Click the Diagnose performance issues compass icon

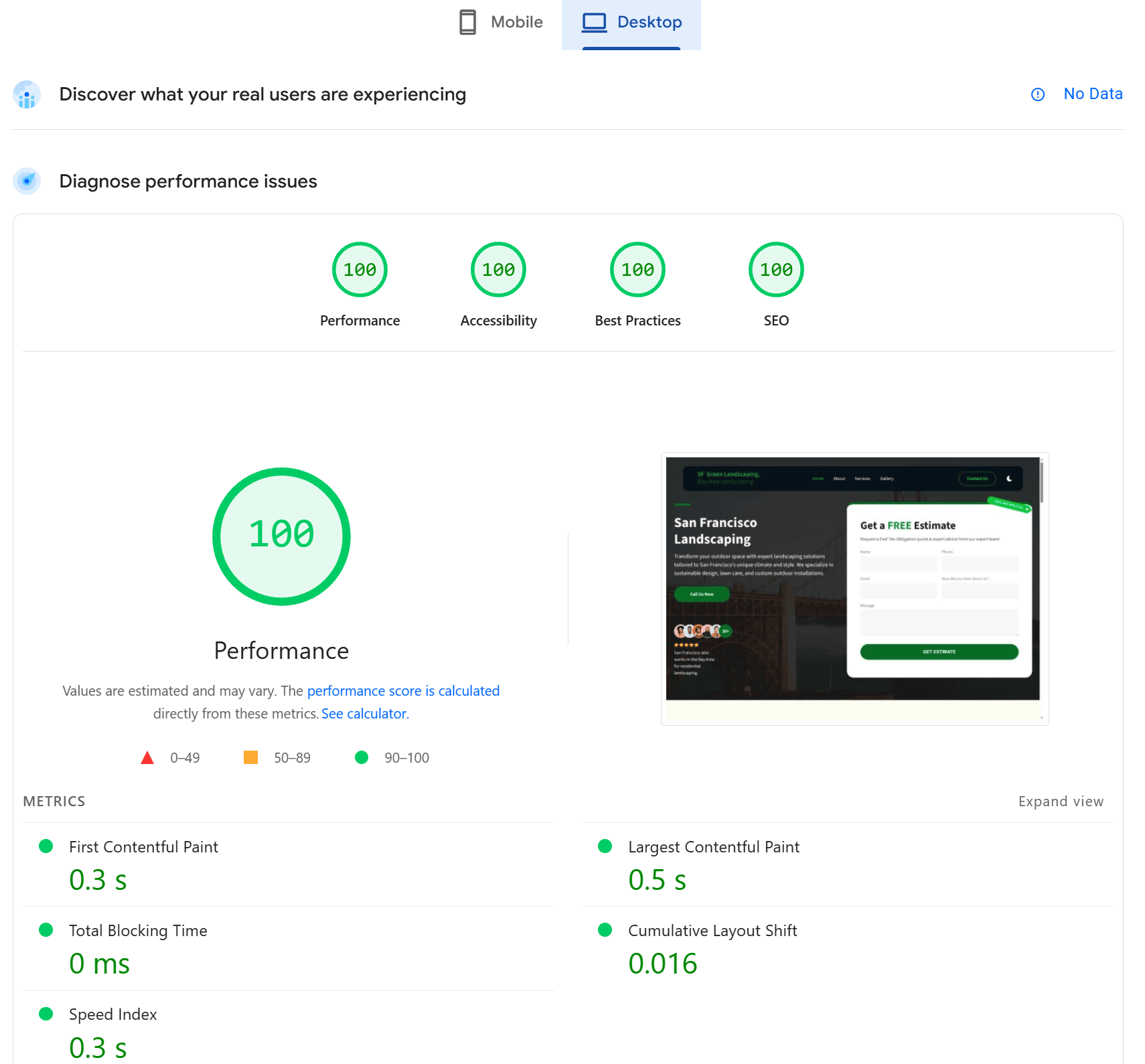click(x=26, y=181)
